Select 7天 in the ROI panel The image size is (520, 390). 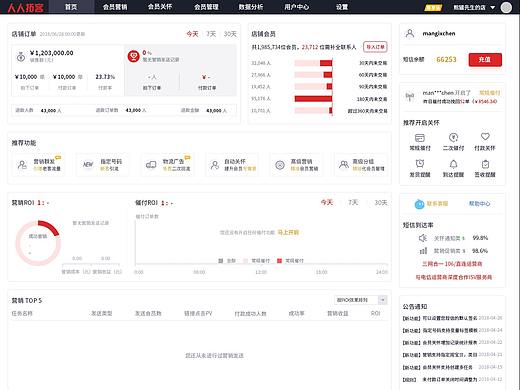tap(353, 202)
